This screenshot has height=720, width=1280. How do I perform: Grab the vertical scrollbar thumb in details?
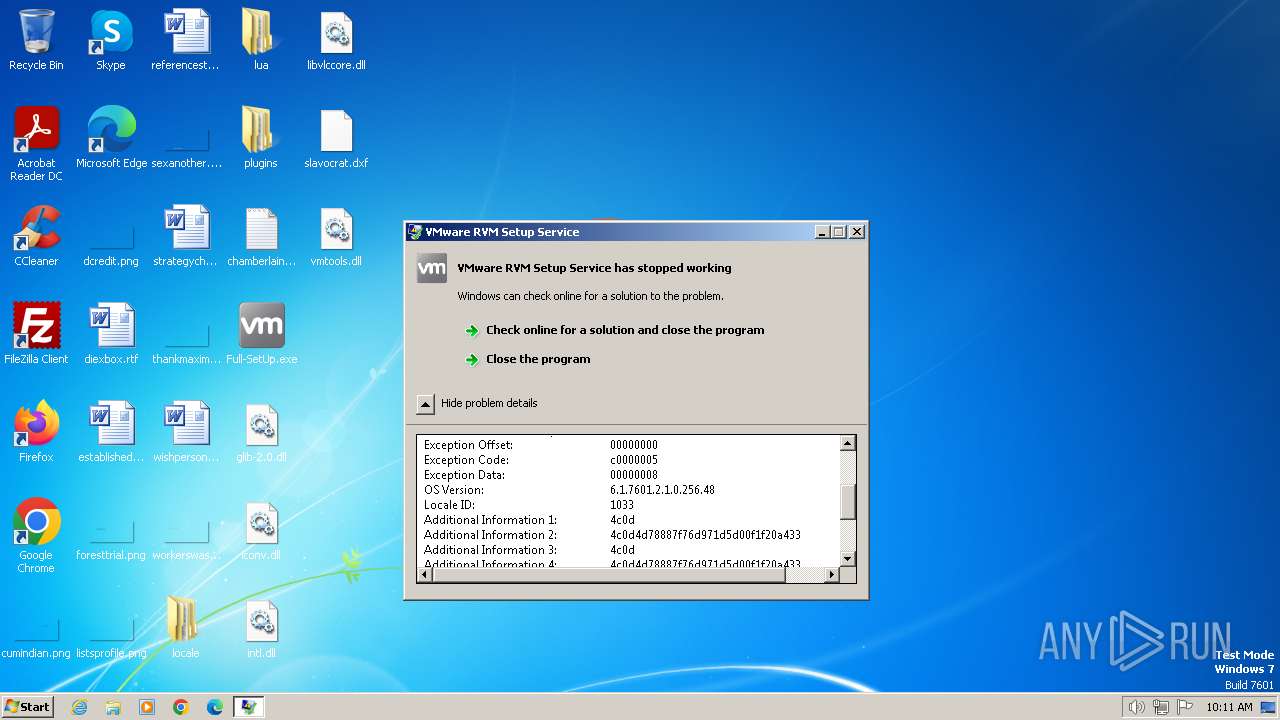pyautogui.click(x=847, y=502)
